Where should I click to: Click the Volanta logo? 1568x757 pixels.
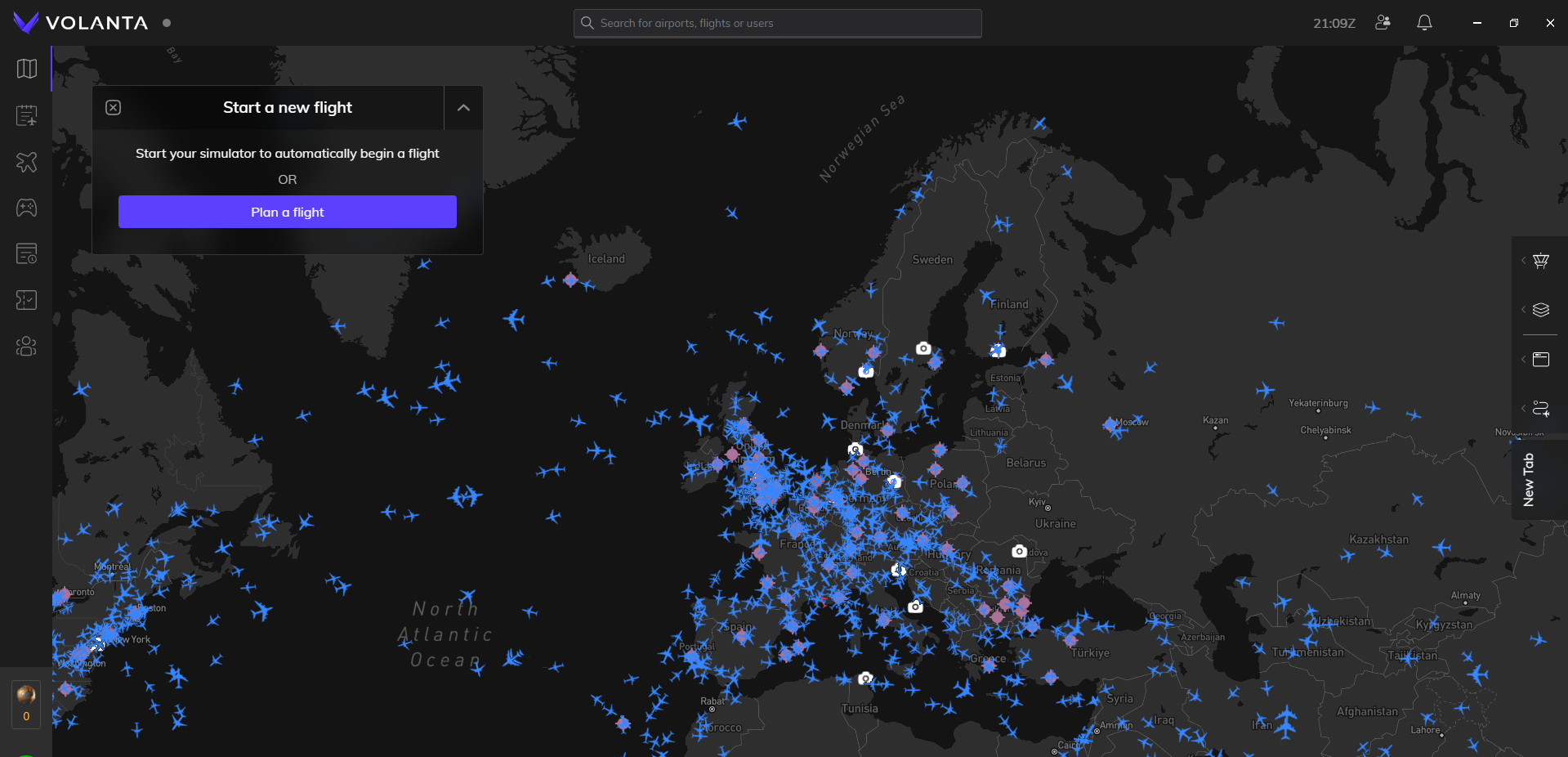pos(81,23)
